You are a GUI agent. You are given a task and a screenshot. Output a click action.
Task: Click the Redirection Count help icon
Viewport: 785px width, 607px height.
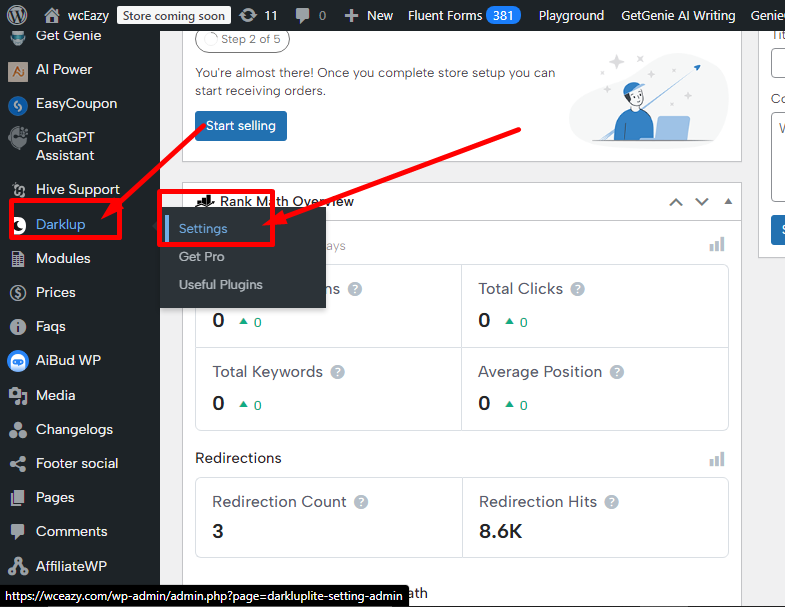(x=361, y=502)
